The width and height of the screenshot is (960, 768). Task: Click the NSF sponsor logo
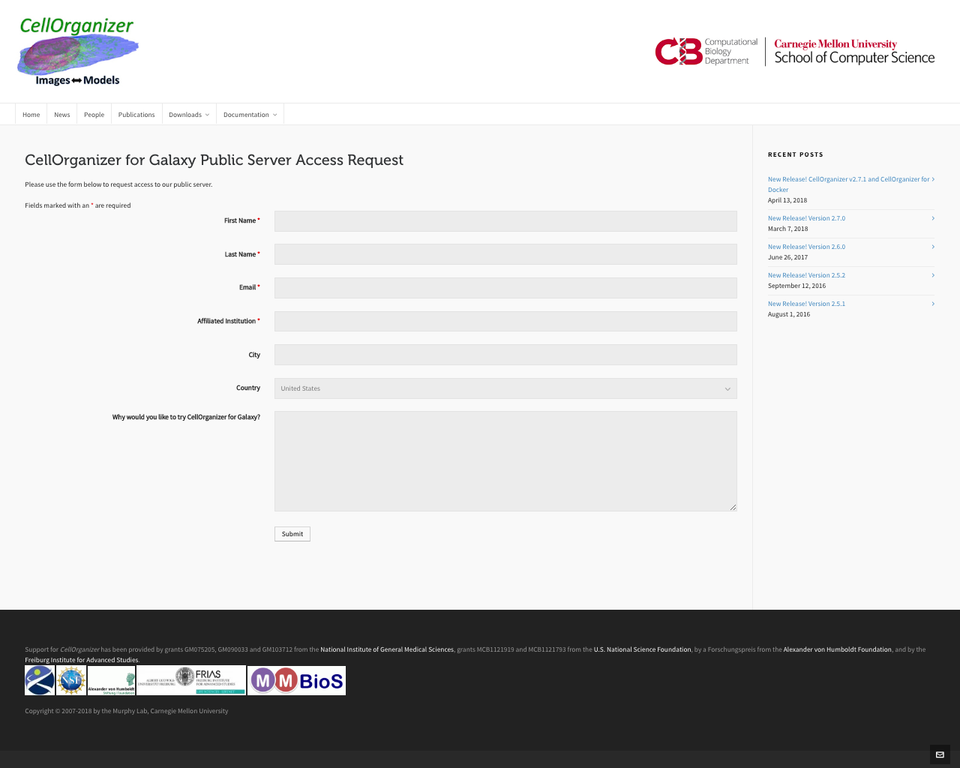click(x=71, y=680)
